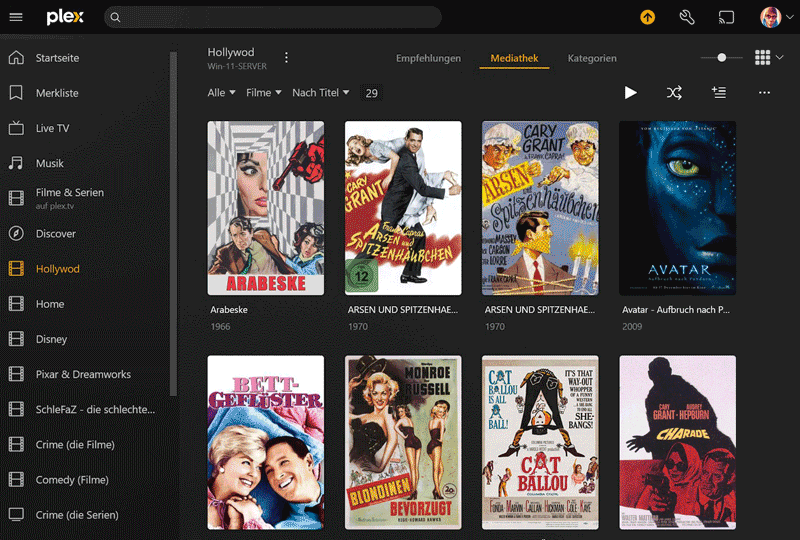Open the orange update arrow icon
This screenshot has width=800, height=540.
[647, 17]
